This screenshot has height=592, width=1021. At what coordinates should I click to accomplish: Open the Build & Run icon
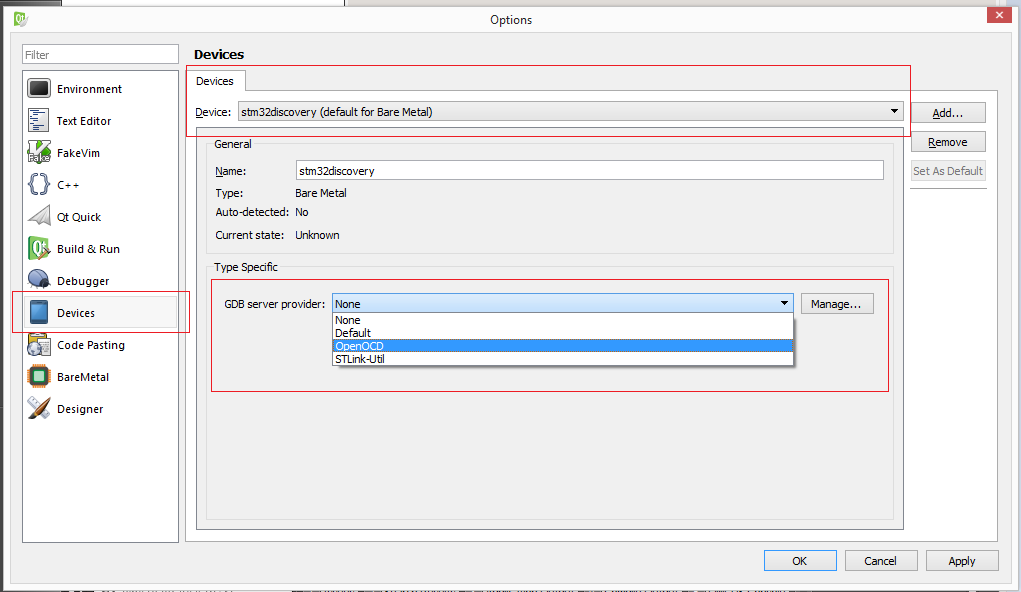38,248
